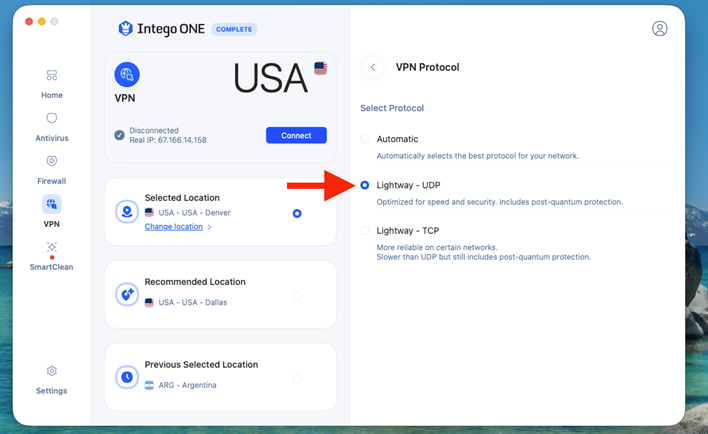Viewport: 708px width, 434px height.
Task: Click the Connect button
Action: 296,135
